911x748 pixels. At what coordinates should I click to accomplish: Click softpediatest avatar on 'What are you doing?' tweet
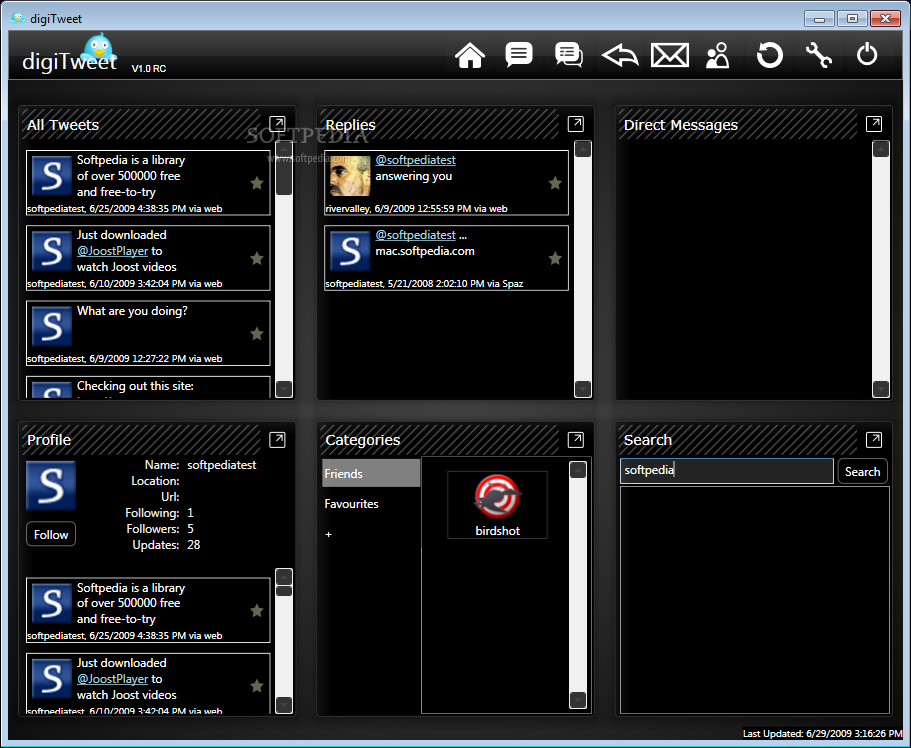pyautogui.click(x=52, y=326)
